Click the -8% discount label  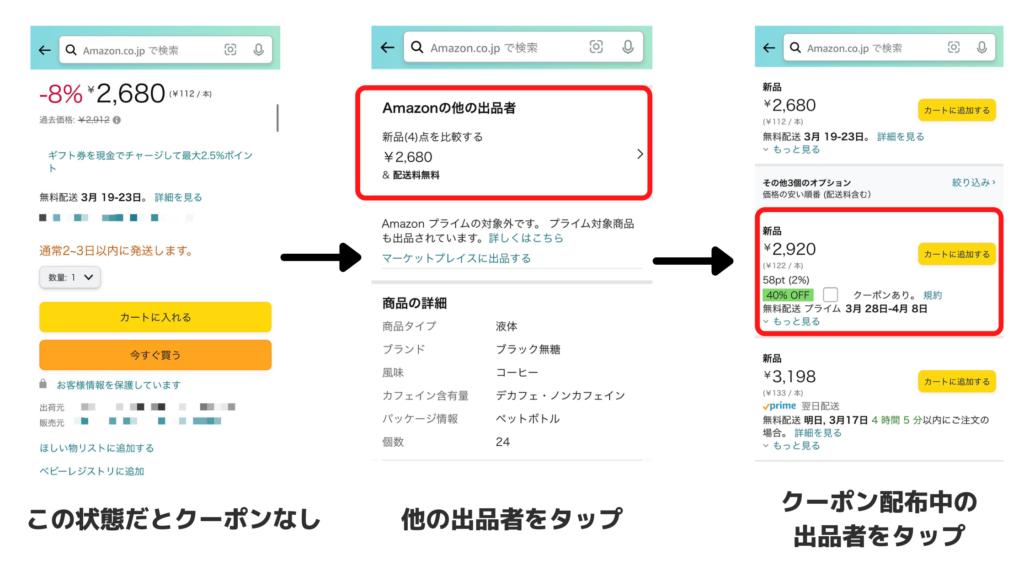[x=61, y=95]
